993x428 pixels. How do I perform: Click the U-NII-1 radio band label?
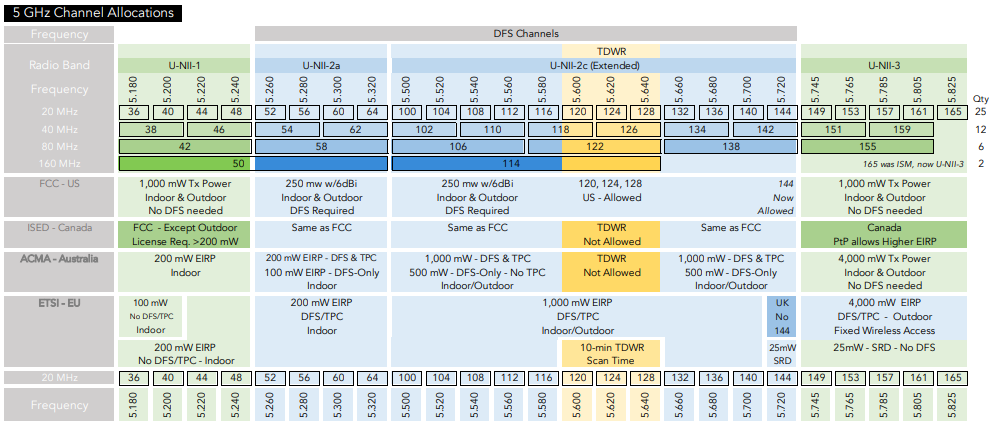(x=184, y=65)
